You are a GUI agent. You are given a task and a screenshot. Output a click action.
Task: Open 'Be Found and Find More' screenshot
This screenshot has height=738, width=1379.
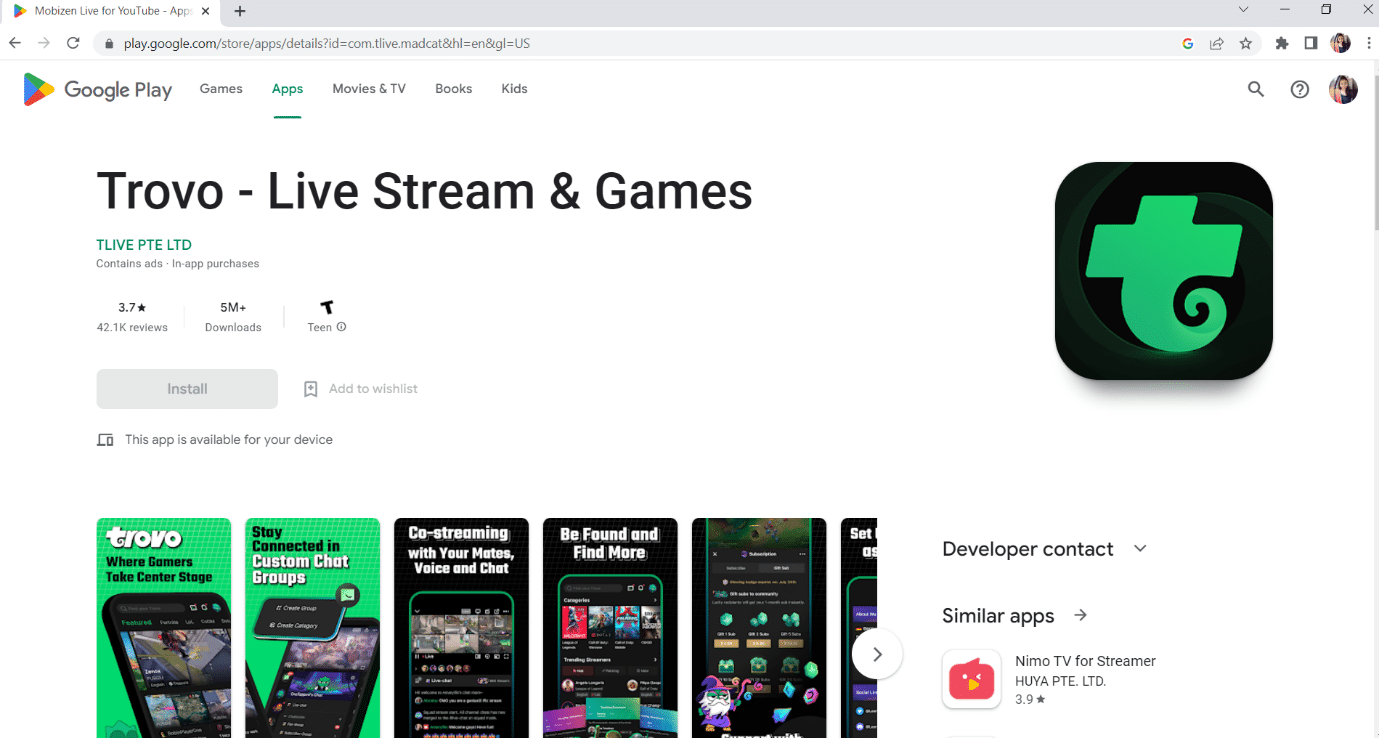coord(610,628)
